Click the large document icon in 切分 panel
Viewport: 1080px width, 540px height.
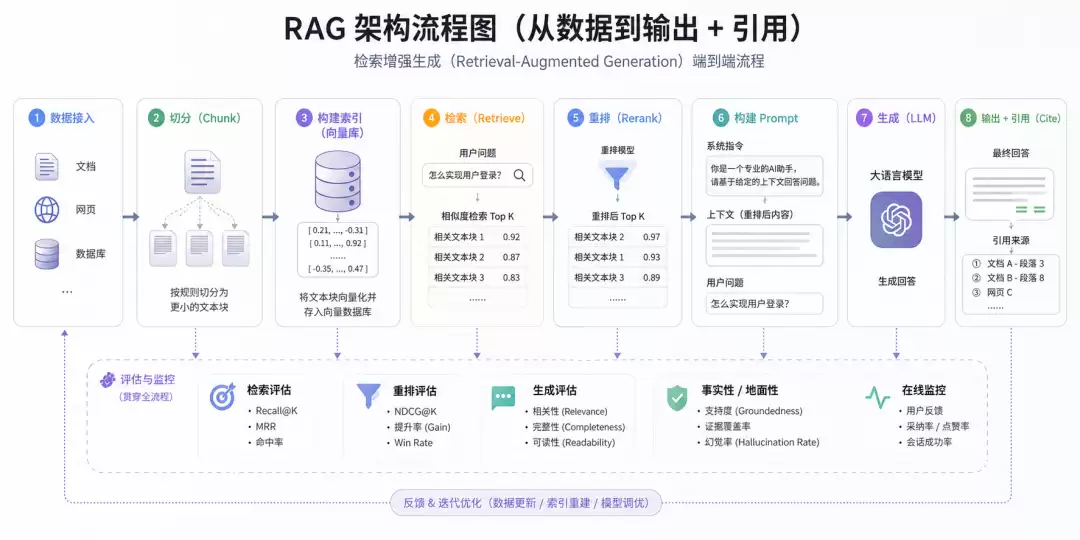tap(202, 174)
